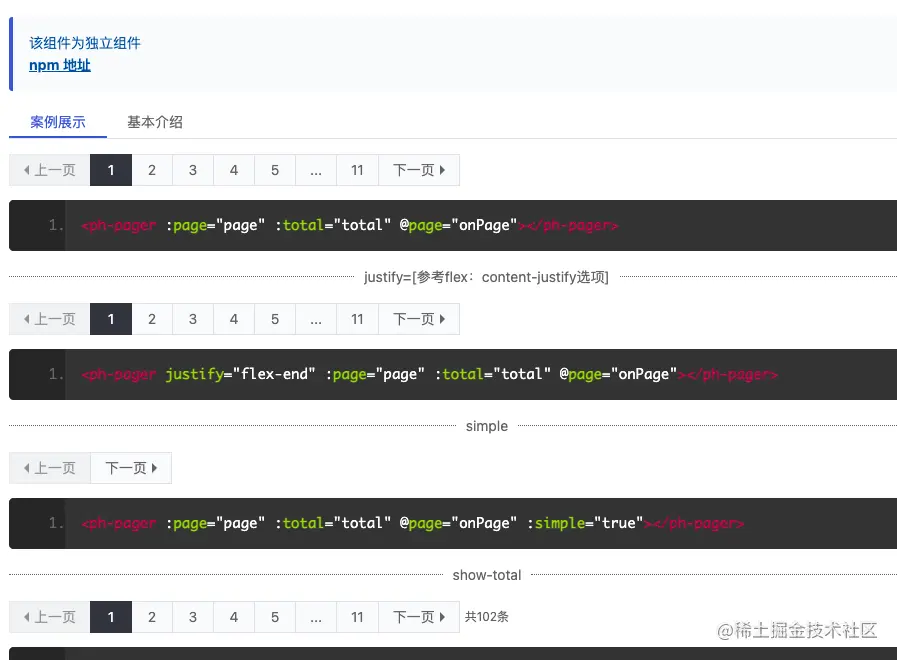Switch to the 案例展示 tab
Image resolution: width=897 pixels, height=660 pixels.
pos(57,122)
